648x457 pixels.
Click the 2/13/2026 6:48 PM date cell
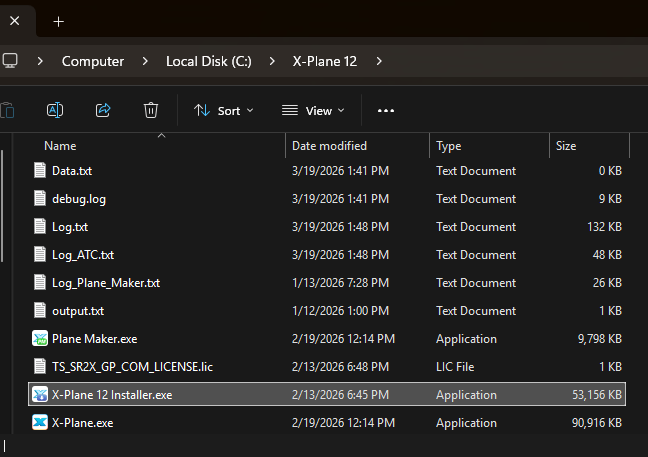pos(340,367)
